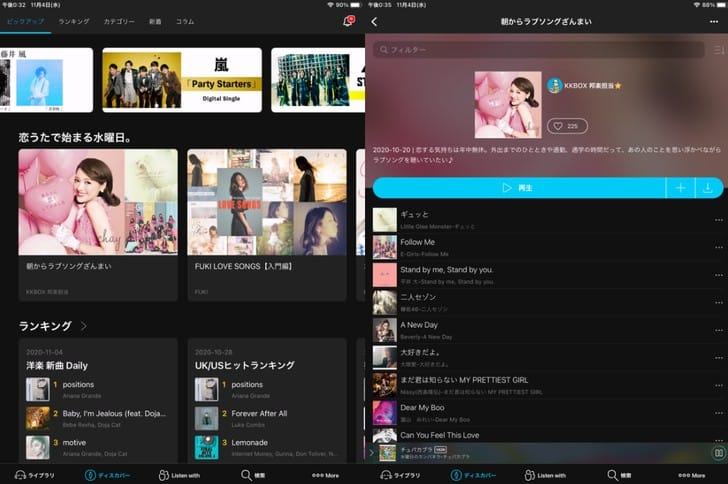Viewport: 728px width, 484px height.
Task: Open the UK/USヒットランキング chart
Action: click(x=245, y=366)
